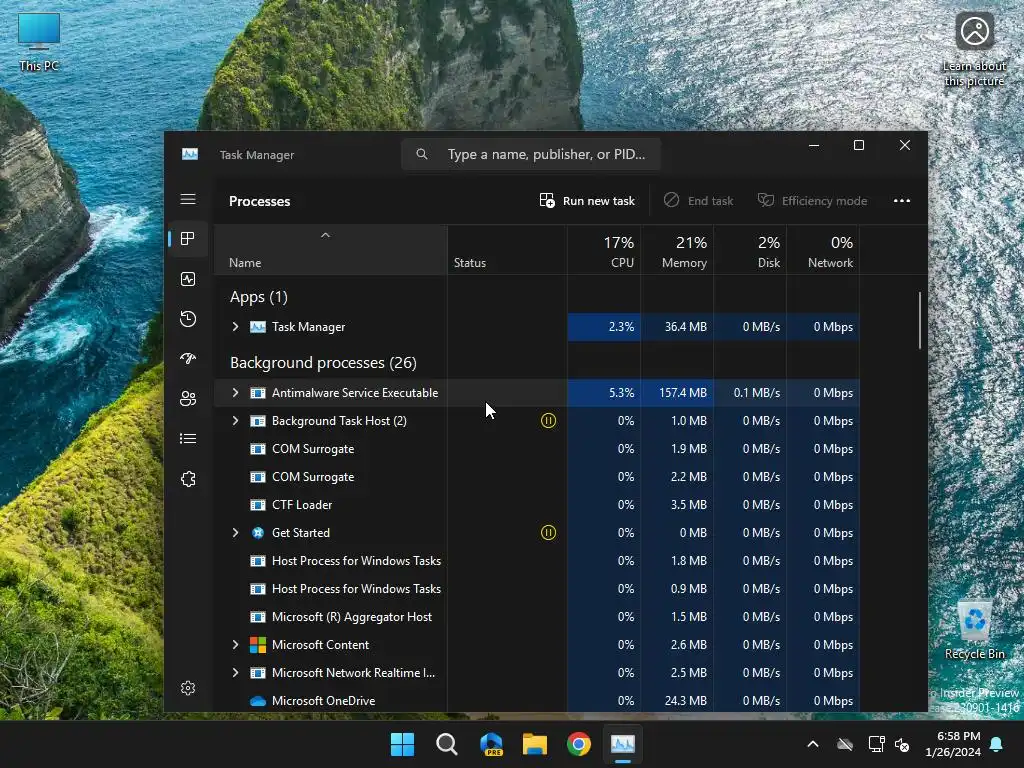Expand the Task Manager app row
The image size is (1024, 768).
(236, 327)
